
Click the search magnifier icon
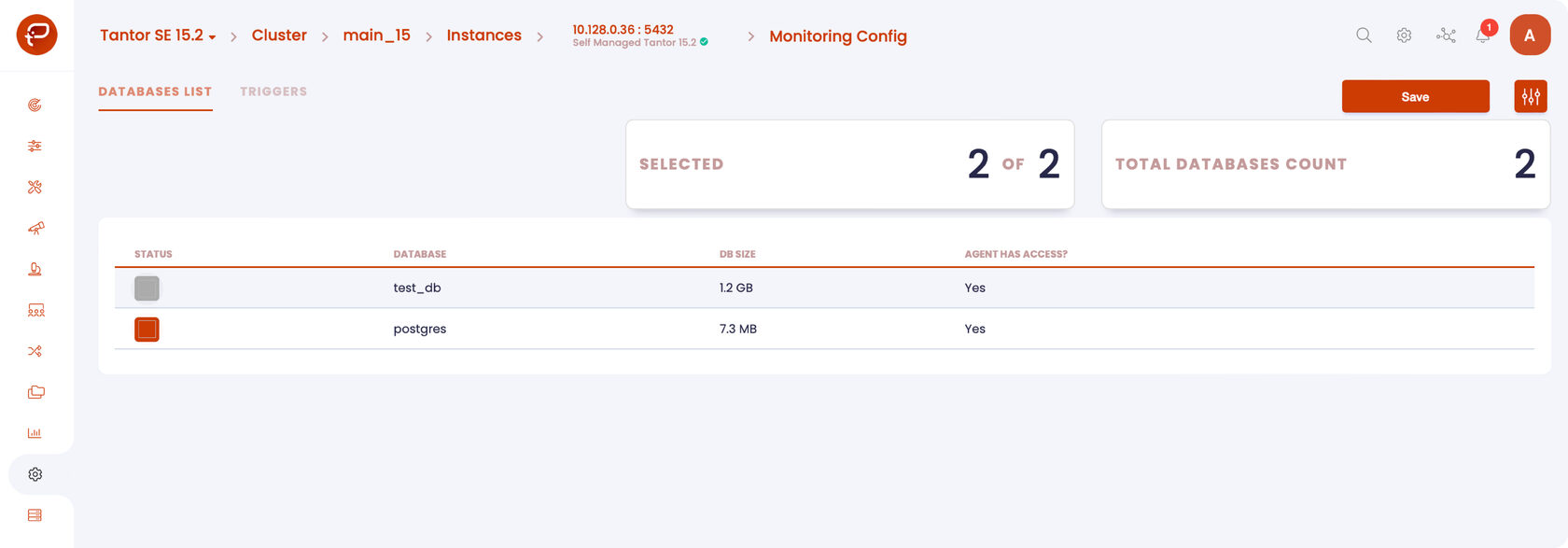[x=1364, y=35]
